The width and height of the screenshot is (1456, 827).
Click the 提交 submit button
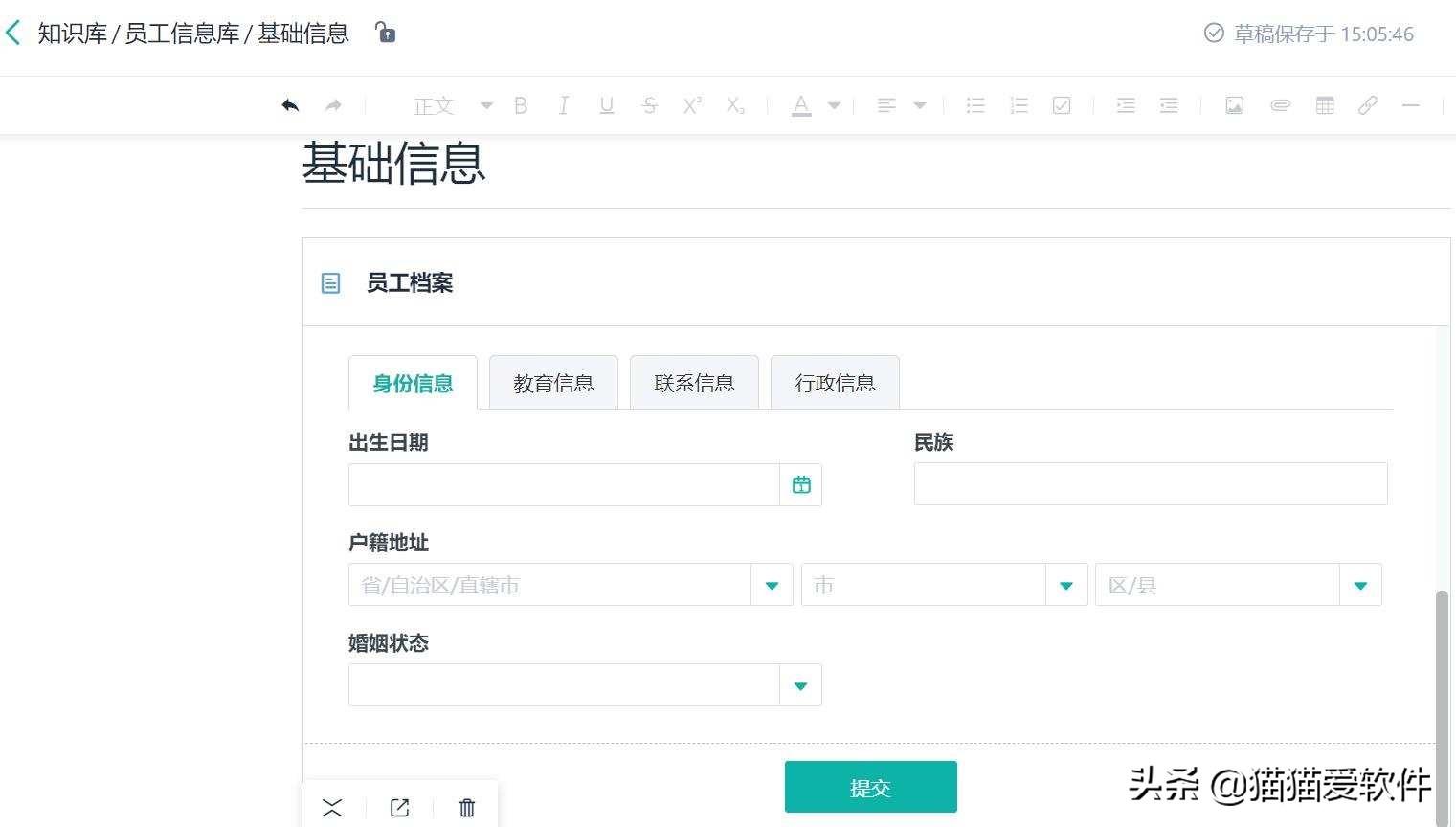pos(870,787)
